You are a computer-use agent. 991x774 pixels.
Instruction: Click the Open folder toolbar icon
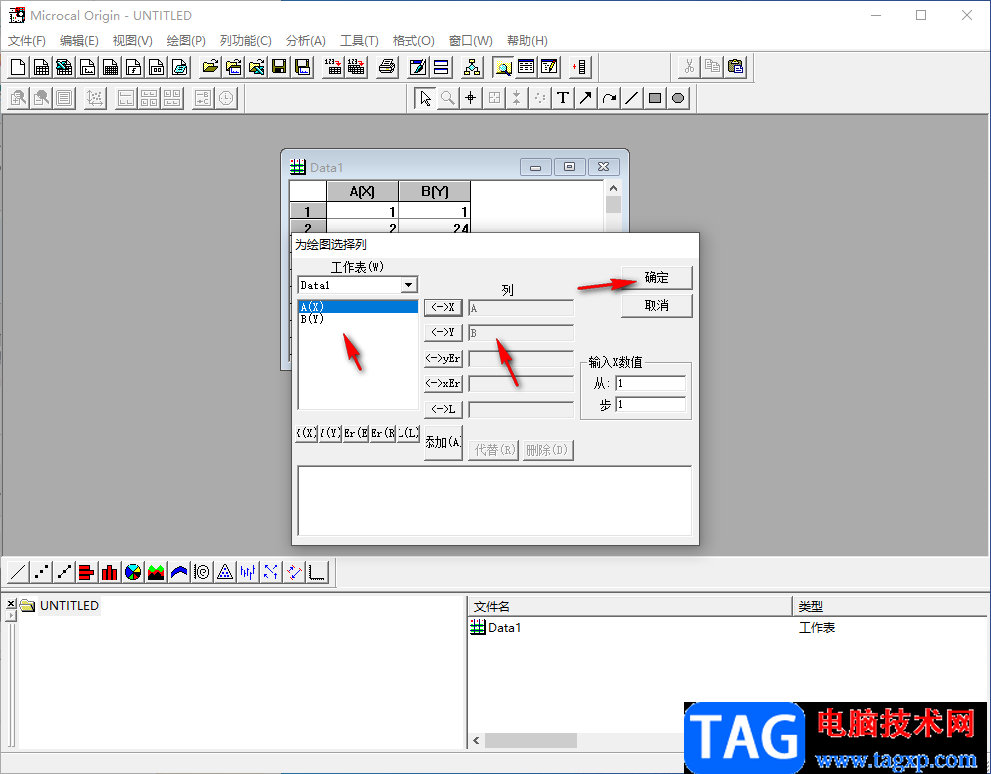pyautogui.click(x=210, y=67)
